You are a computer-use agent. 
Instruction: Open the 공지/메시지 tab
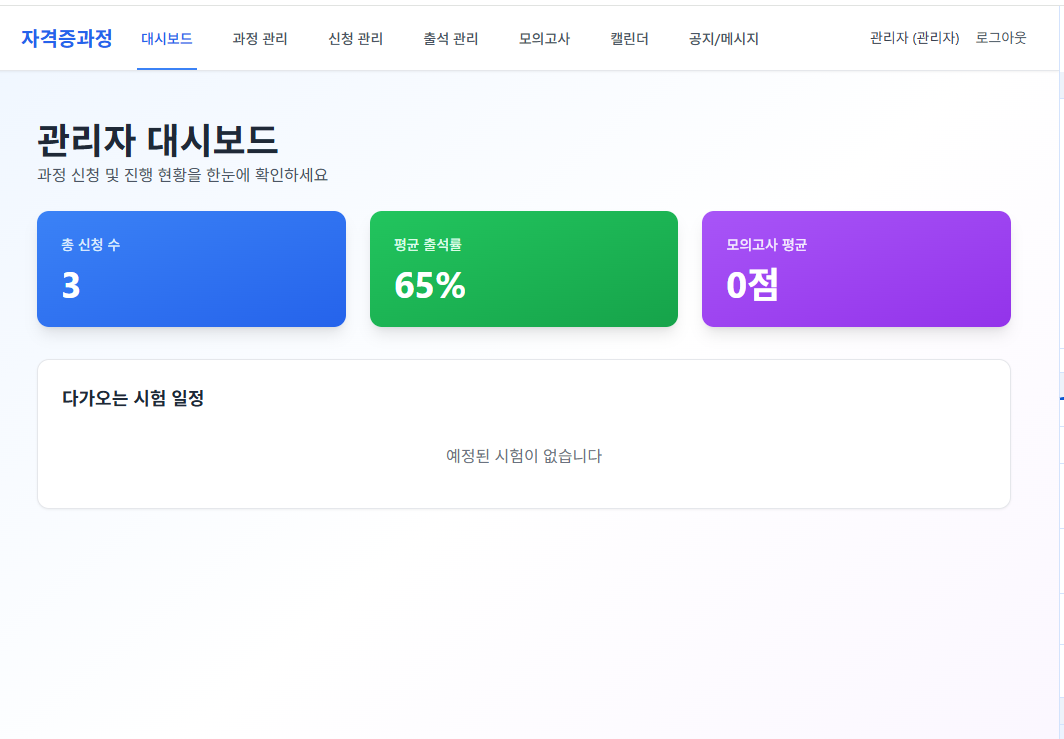[x=721, y=38]
